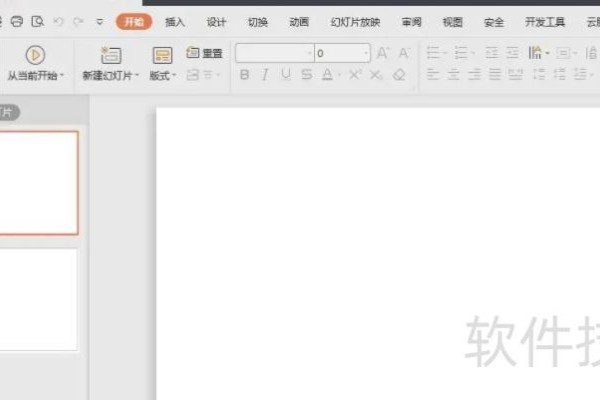The width and height of the screenshot is (600, 400).
Task: Click the play-from-current slide icon
Action: point(35,55)
